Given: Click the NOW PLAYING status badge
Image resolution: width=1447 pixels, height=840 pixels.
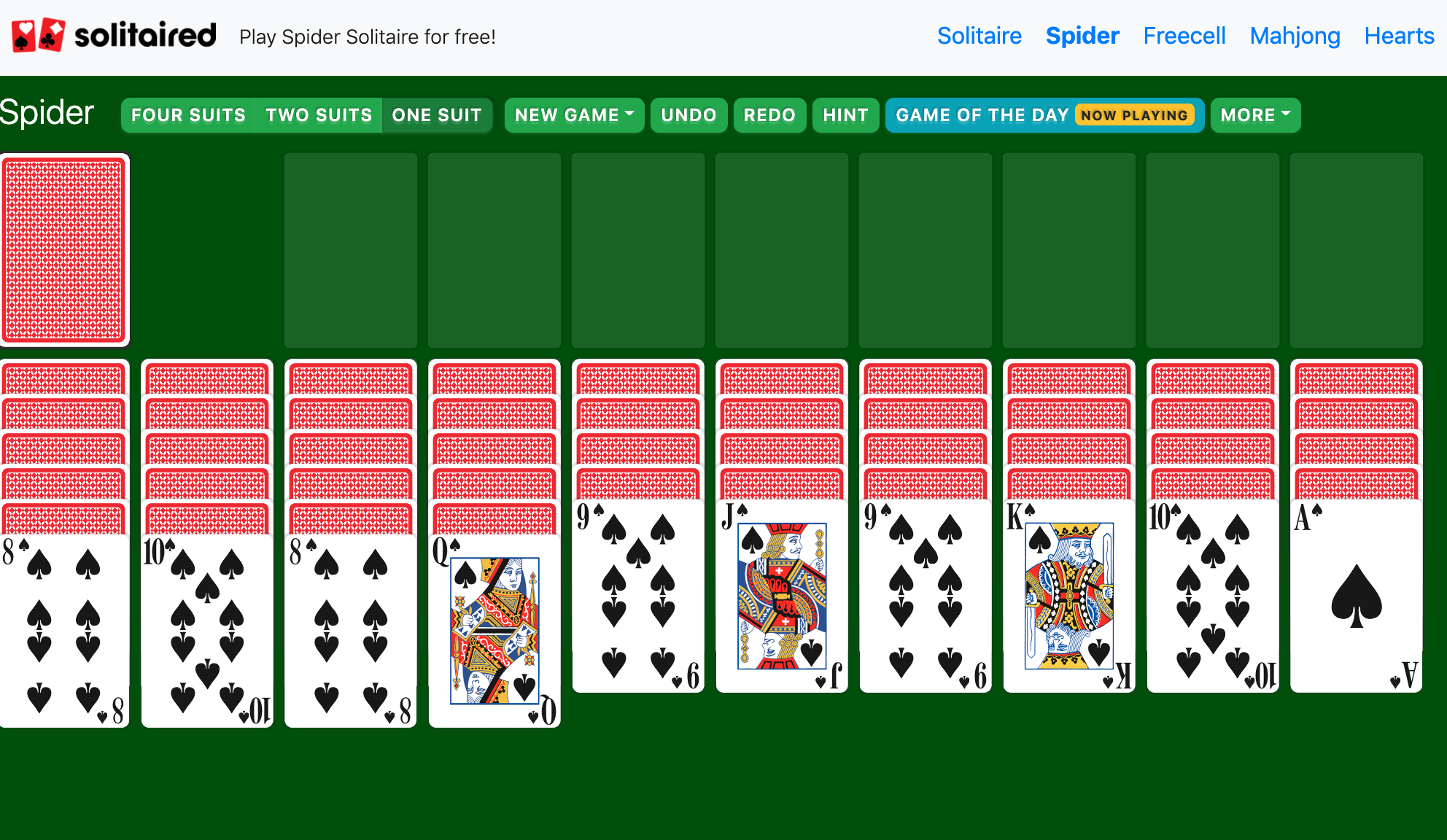Looking at the screenshot, I should (x=1135, y=115).
